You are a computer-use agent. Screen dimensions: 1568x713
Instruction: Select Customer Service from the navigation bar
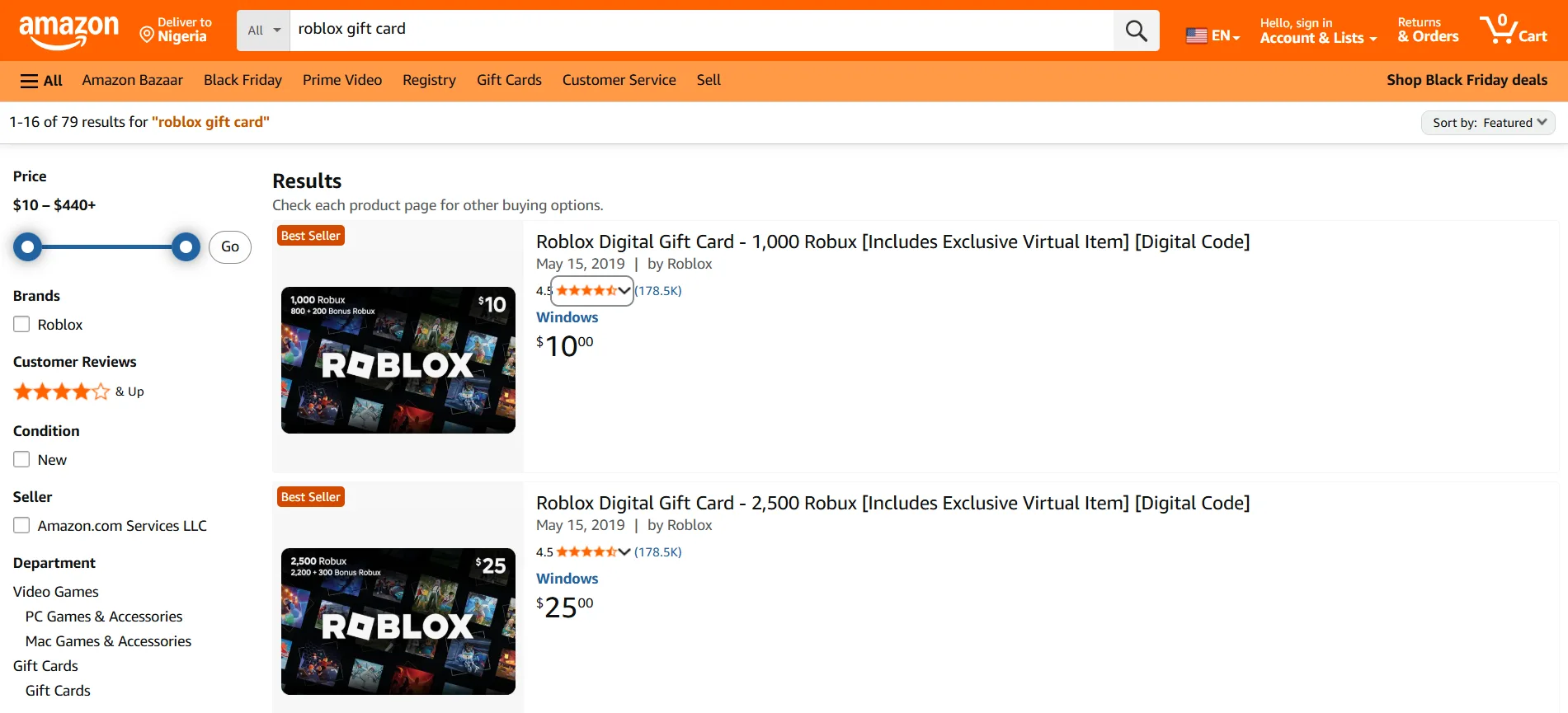pos(619,80)
